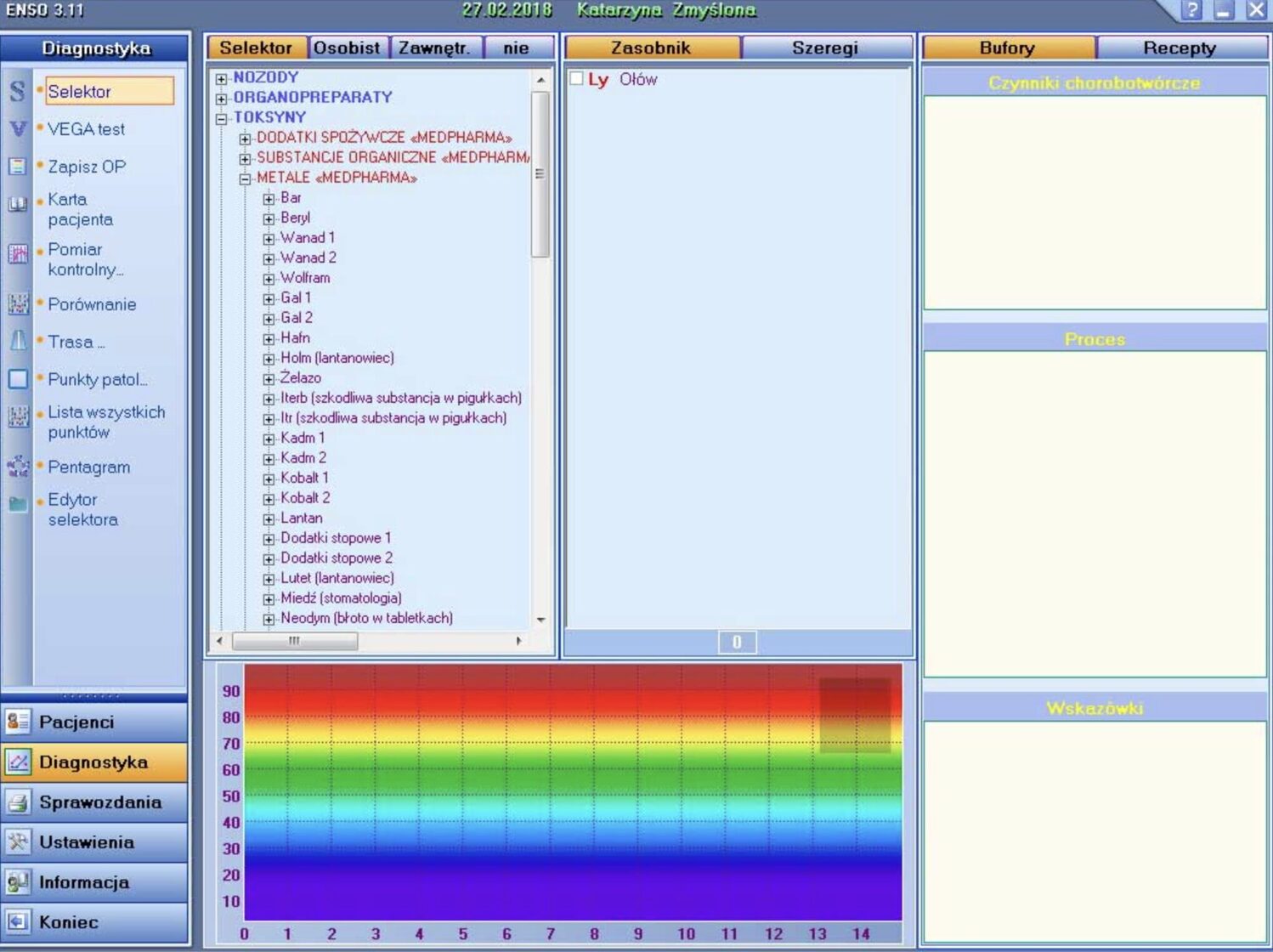Click the Karta pacjenta book icon
Viewport: 1273px width, 952px height.
(17, 204)
